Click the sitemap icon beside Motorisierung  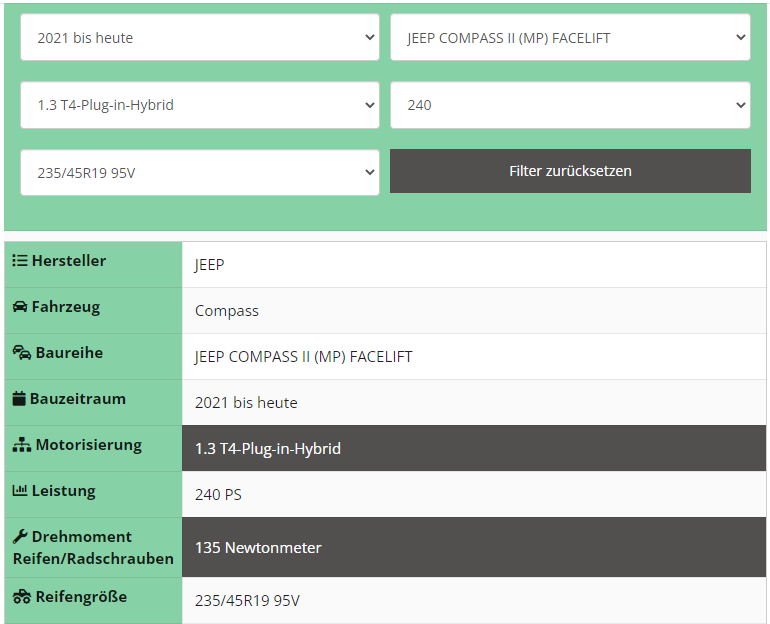pos(22,445)
